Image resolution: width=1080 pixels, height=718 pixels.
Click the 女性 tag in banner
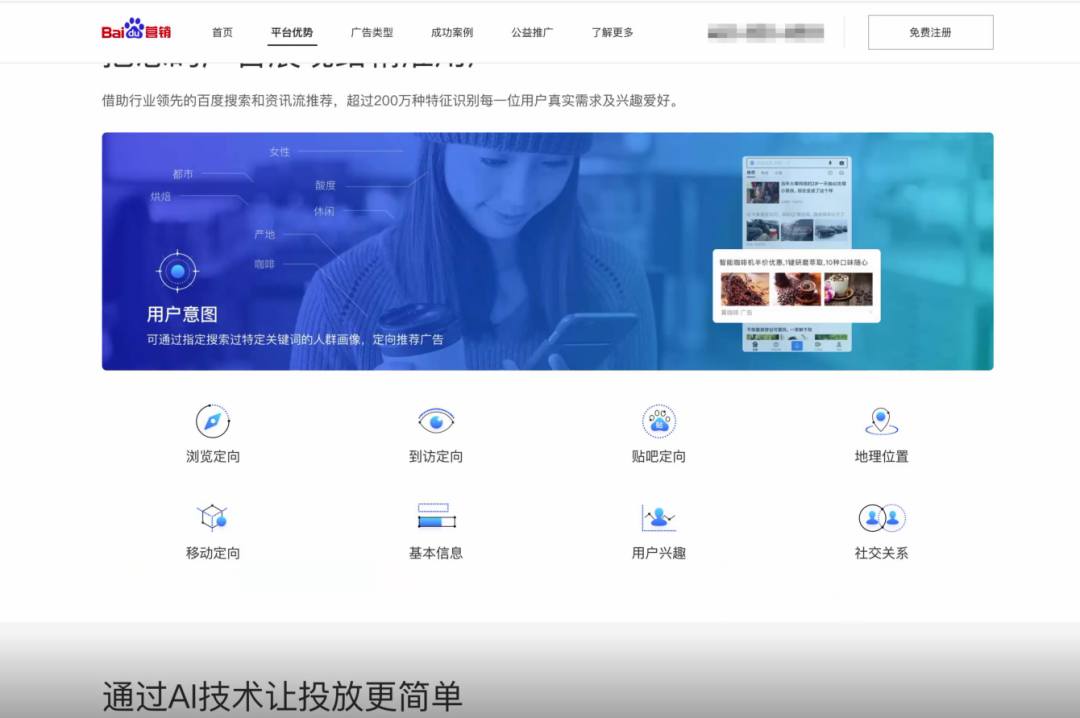pos(280,152)
